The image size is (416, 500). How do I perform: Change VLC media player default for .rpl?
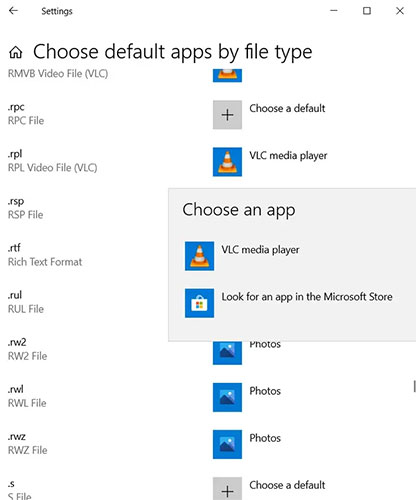tap(288, 156)
